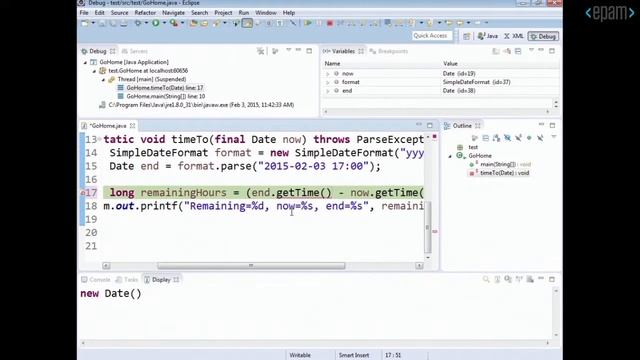Select the Display tab

[161, 280]
